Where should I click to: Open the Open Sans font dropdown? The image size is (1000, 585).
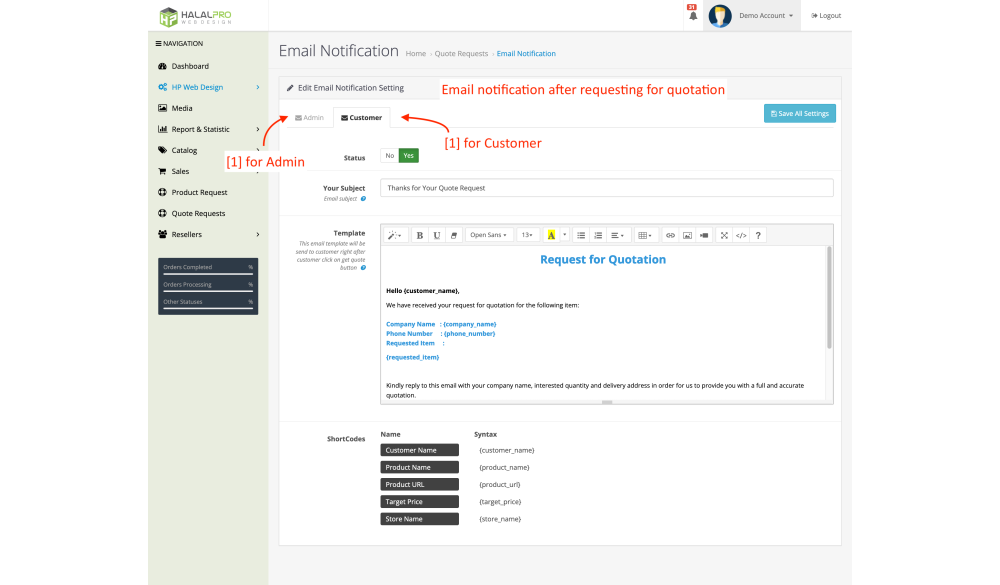click(x=488, y=235)
